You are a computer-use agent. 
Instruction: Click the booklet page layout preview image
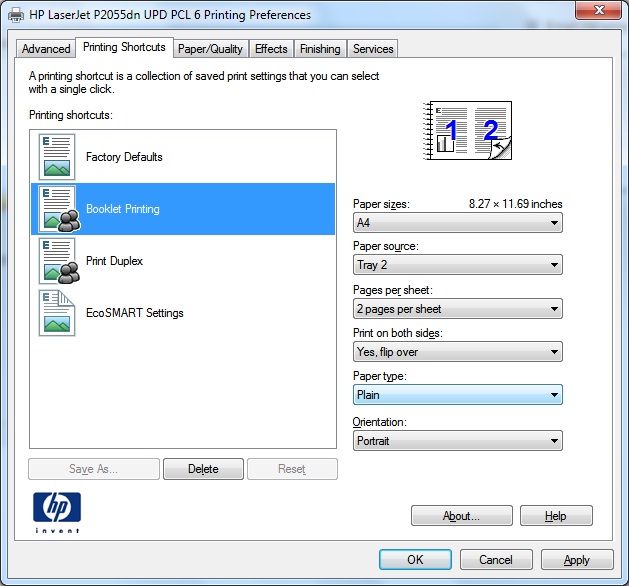[x=467, y=131]
